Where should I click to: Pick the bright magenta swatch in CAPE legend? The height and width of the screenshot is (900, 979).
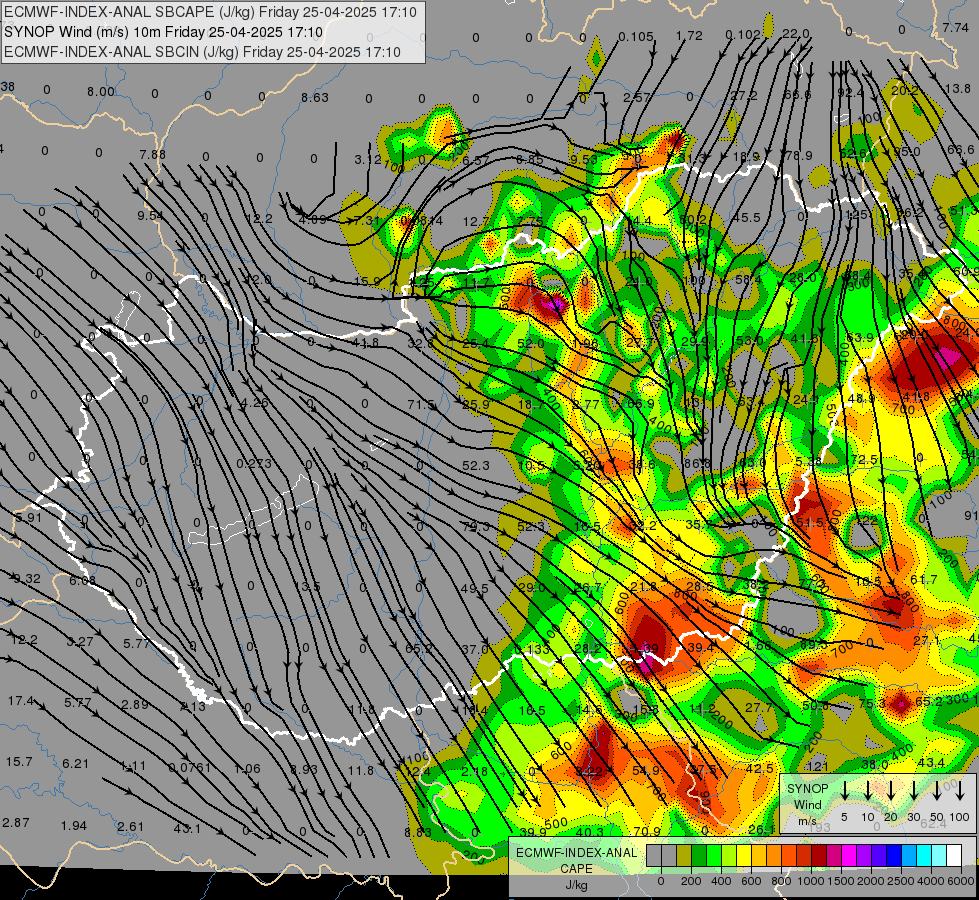click(849, 856)
